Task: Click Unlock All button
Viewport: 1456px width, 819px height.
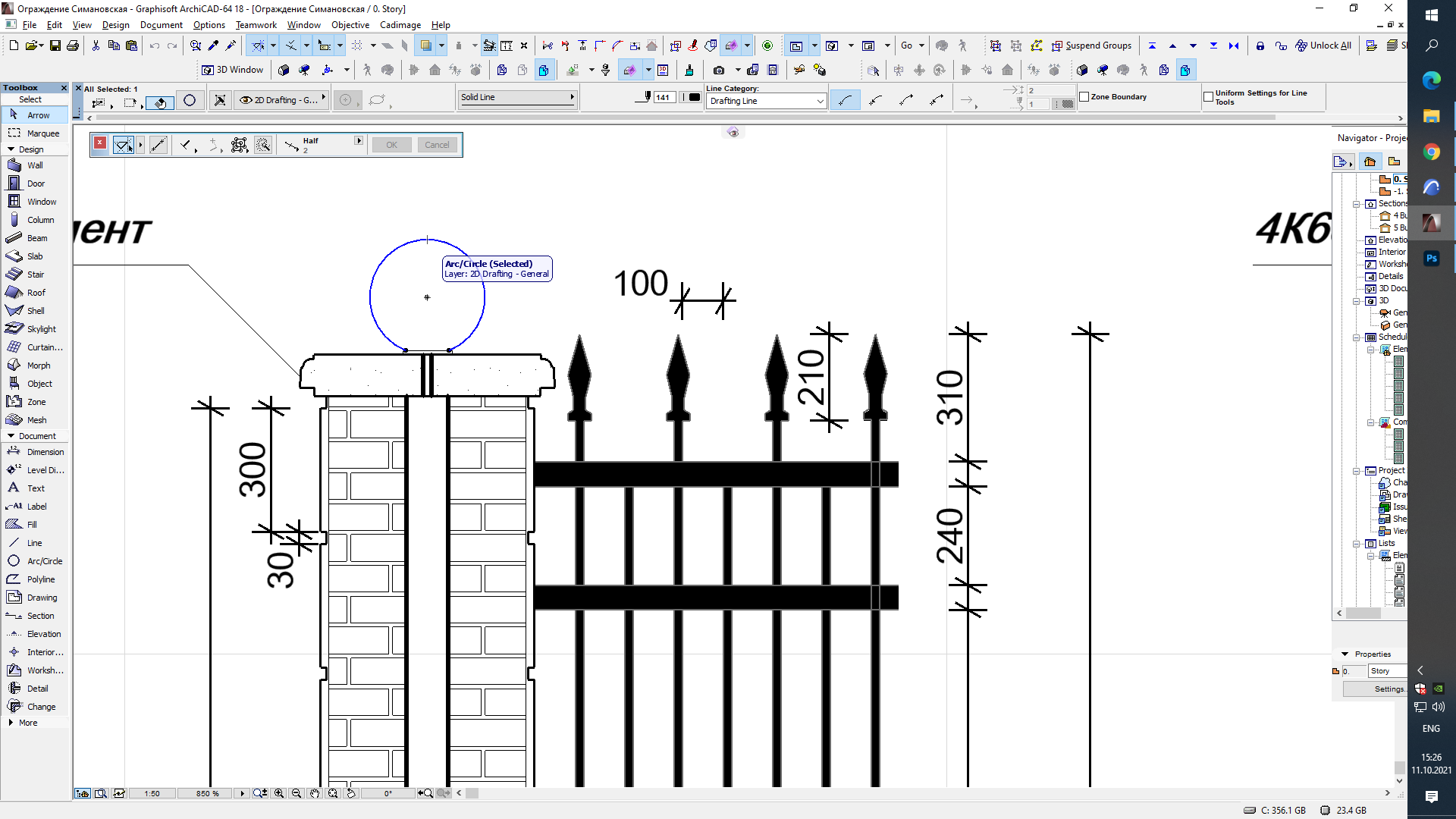Action: (x=1323, y=45)
